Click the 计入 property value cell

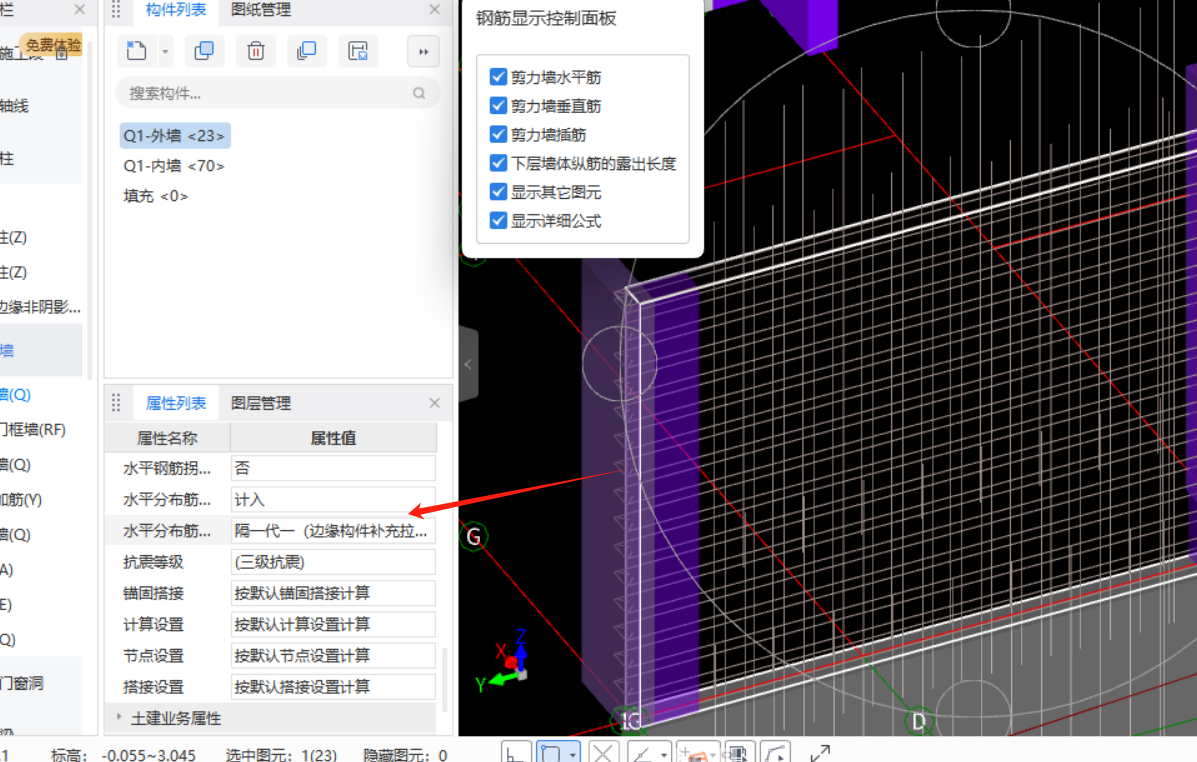tap(333, 499)
